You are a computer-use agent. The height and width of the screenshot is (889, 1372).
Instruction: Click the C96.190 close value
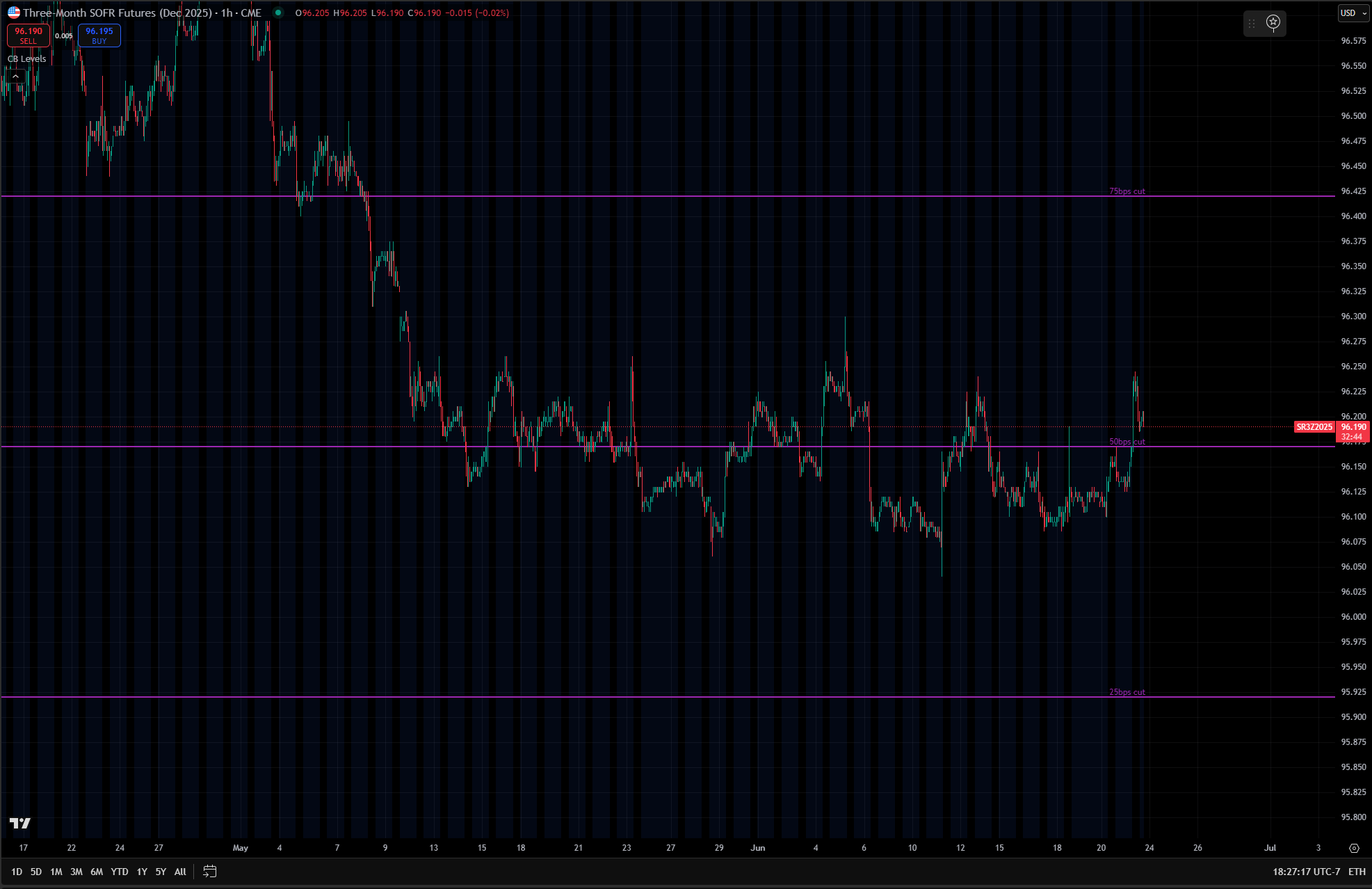[x=424, y=13]
